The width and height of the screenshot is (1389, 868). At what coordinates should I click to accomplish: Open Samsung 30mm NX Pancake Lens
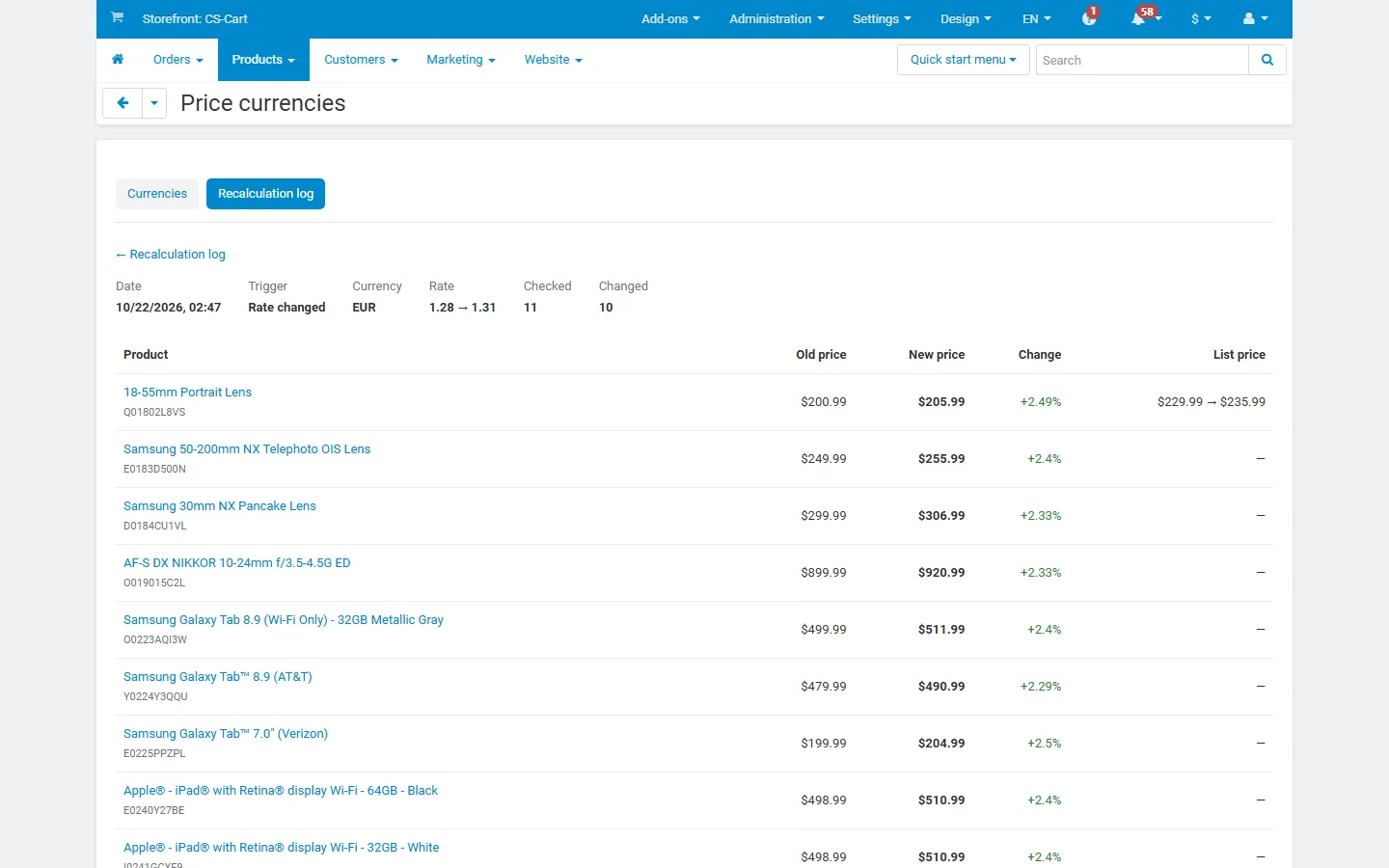tap(220, 506)
